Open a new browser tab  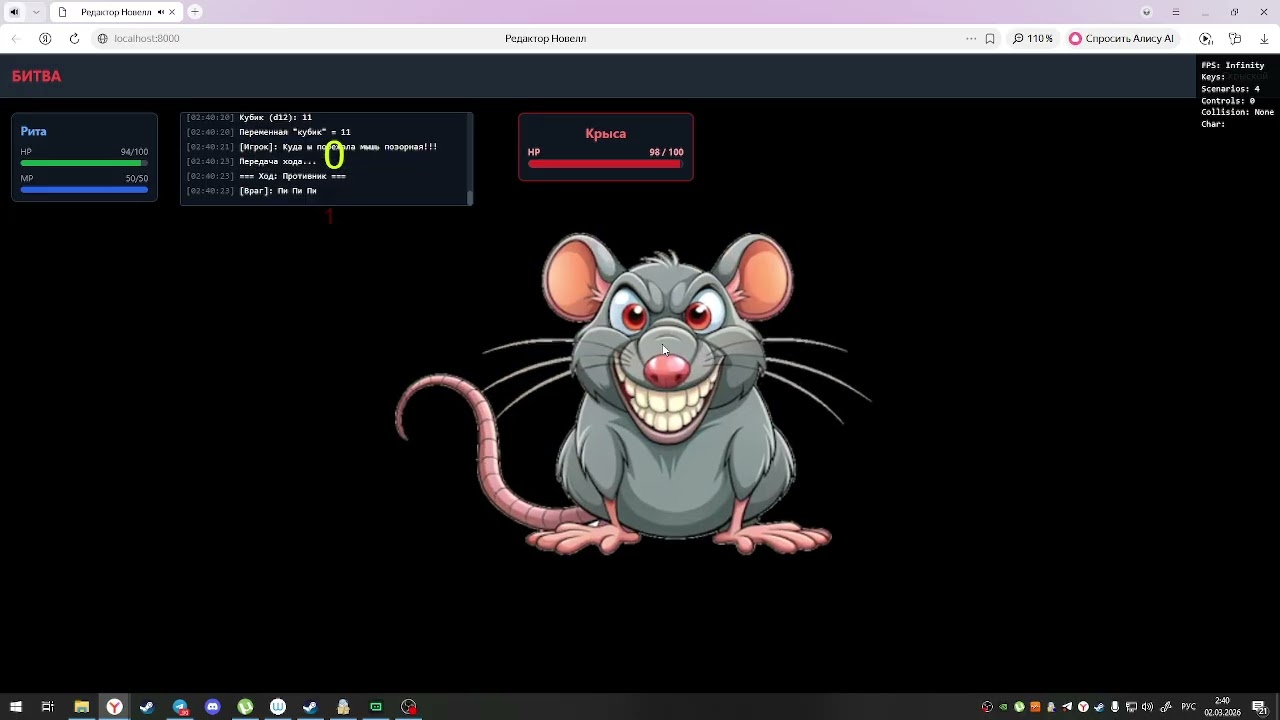point(195,12)
